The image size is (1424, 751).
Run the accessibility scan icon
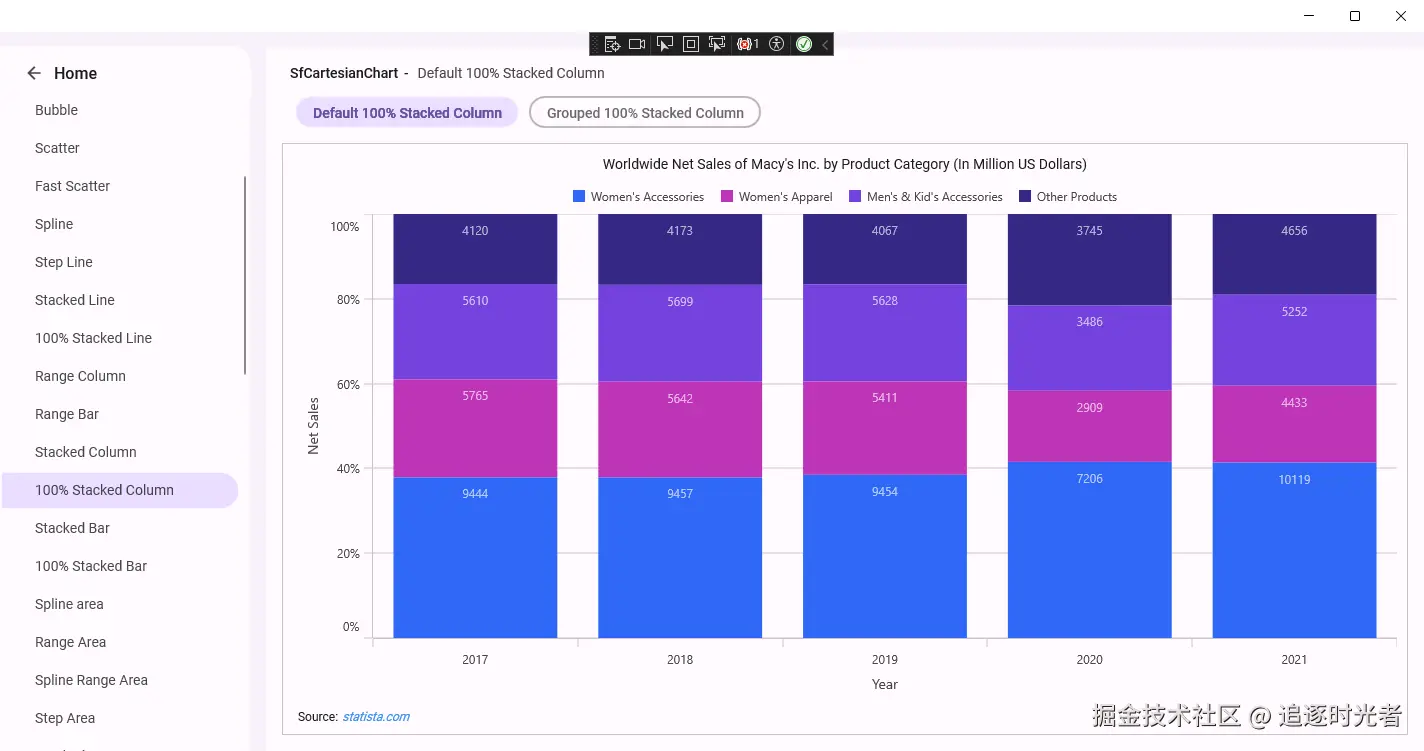[777, 44]
